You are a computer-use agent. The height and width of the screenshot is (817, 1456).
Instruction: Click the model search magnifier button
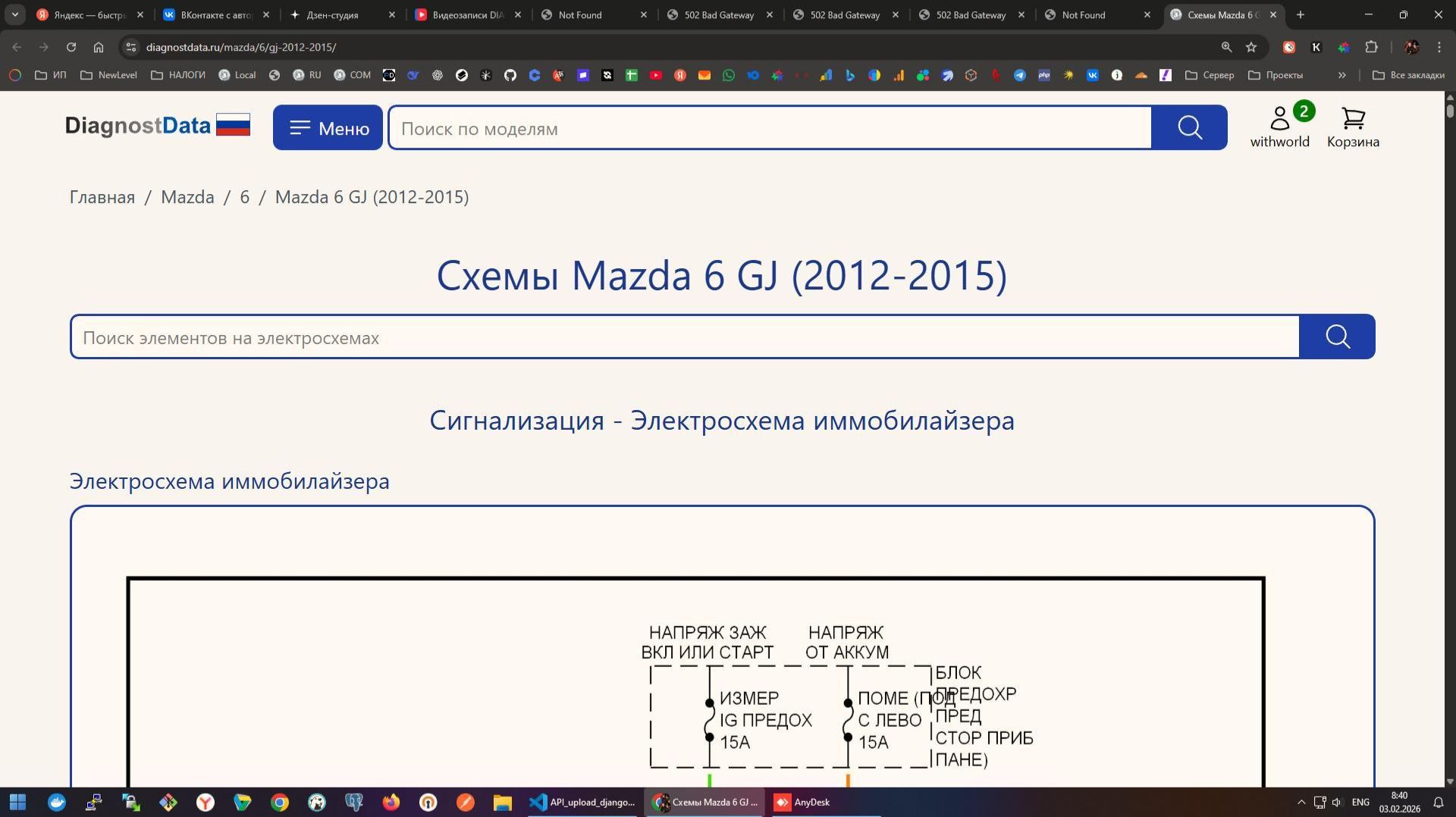1189,127
